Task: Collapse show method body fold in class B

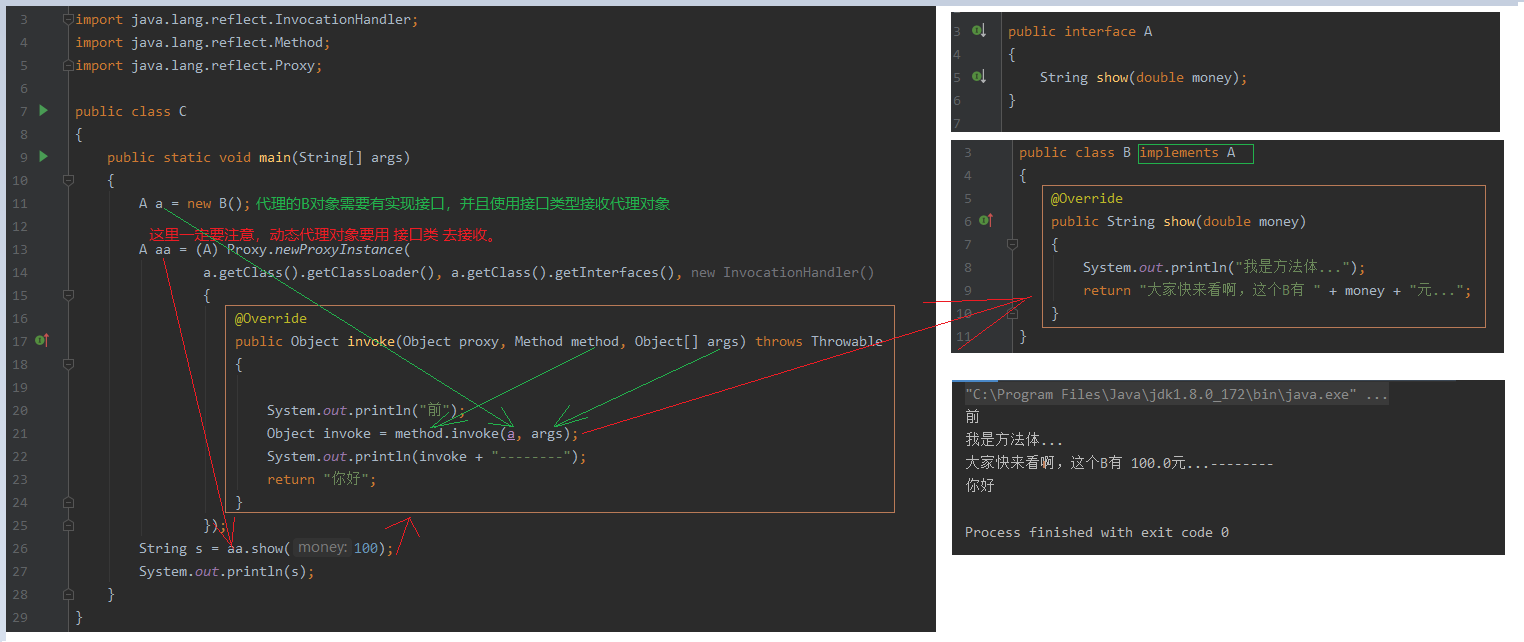Action: (1012, 244)
